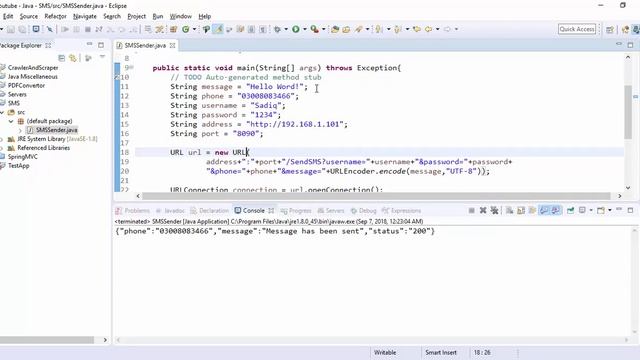Viewport: 640px width, 360px height.
Task: Select the SMSSender.java editor tab
Action: pos(145,45)
